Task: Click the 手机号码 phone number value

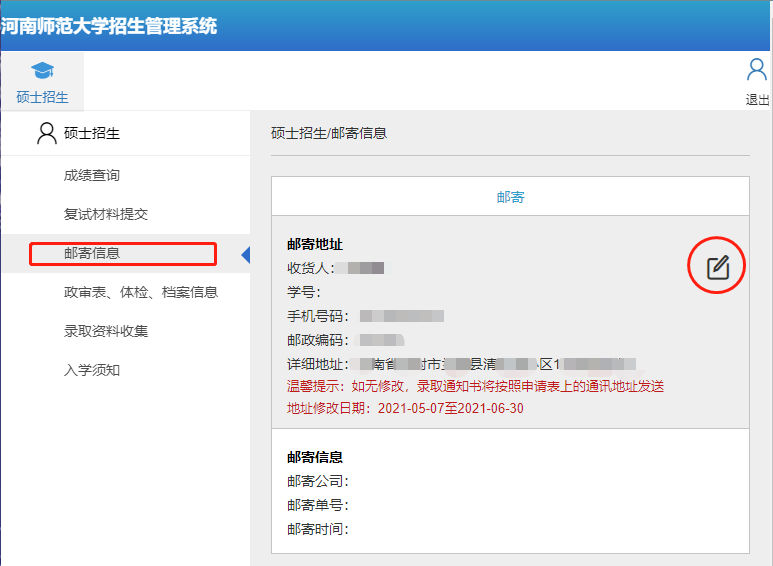Action: coord(402,316)
